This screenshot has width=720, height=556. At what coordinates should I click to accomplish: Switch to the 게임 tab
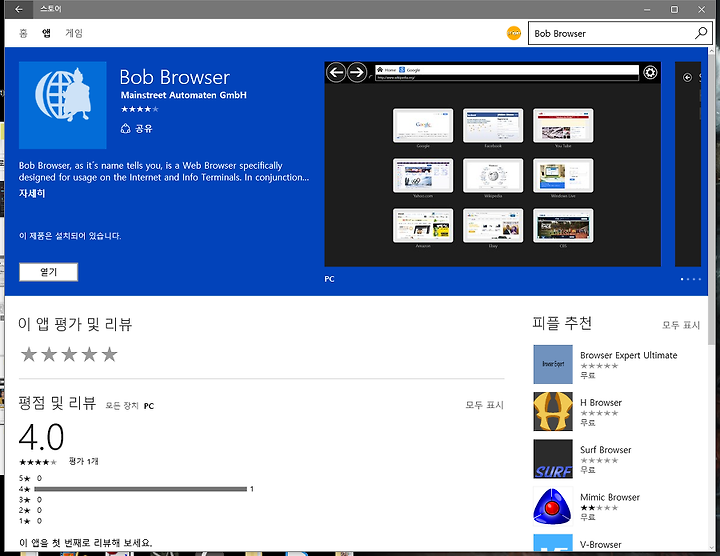click(x=74, y=33)
